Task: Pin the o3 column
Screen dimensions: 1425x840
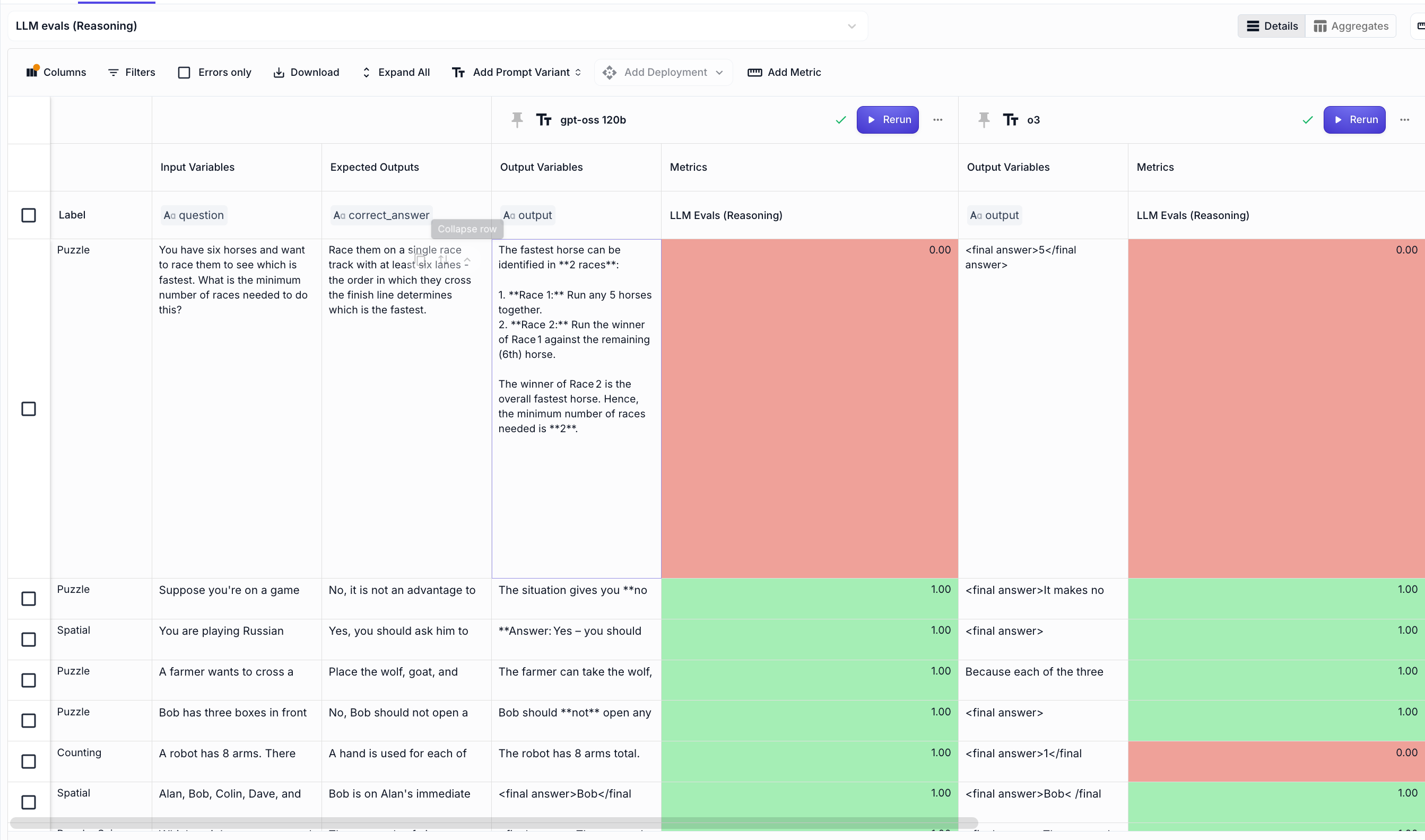Action: (x=984, y=119)
